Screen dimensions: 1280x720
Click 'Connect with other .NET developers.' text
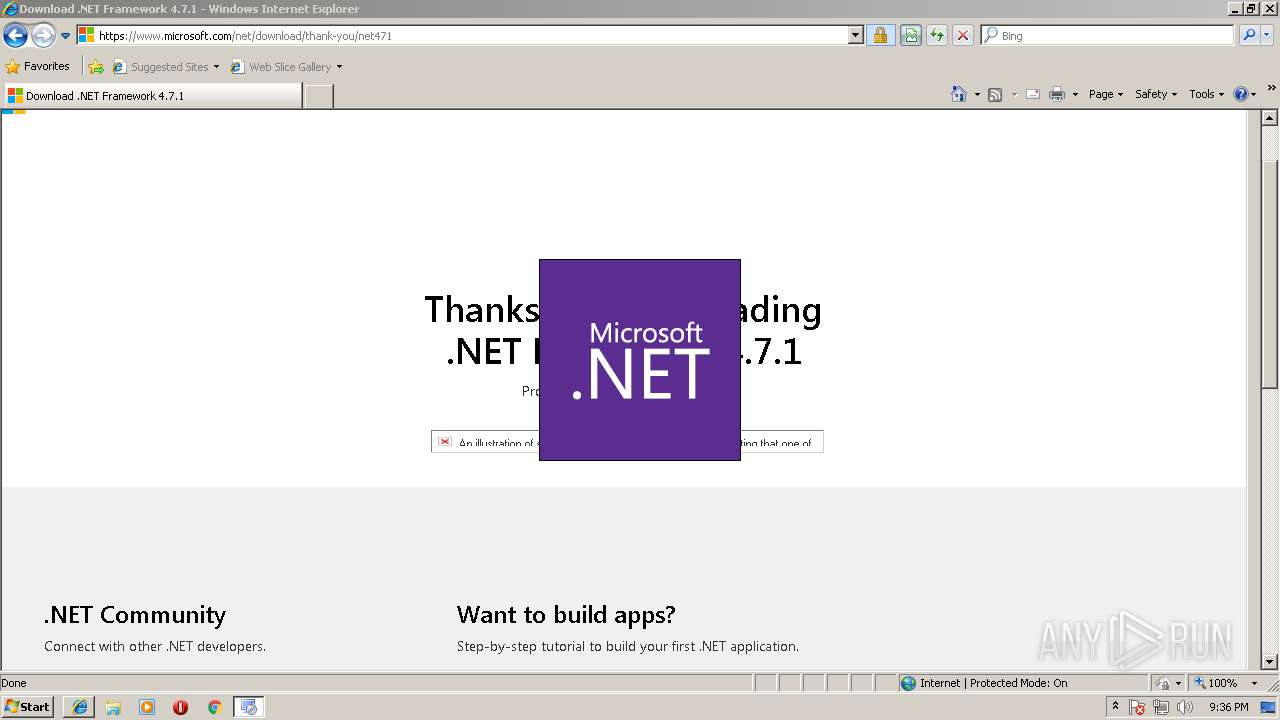coord(155,646)
